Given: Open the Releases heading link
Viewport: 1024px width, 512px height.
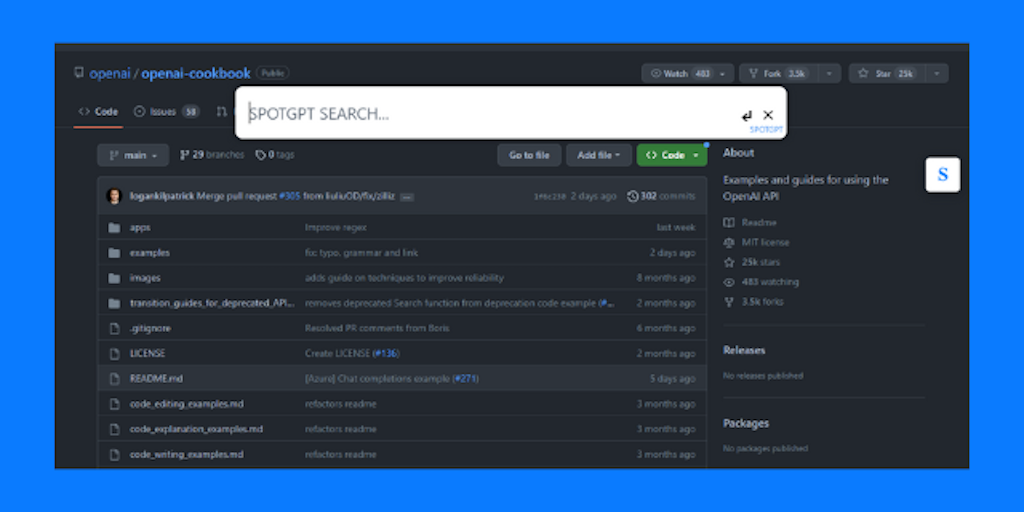Looking at the screenshot, I should [744, 350].
